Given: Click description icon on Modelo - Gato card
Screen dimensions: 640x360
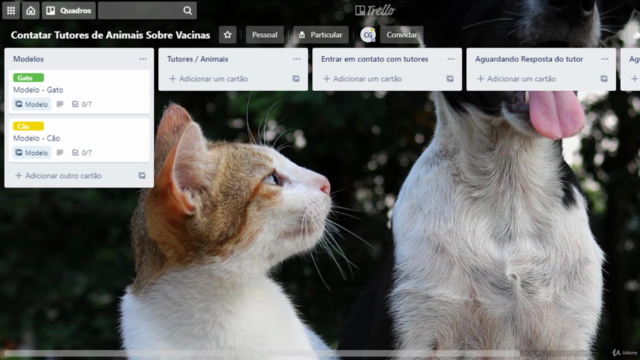Looking at the screenshot, I should pos(60,104).
